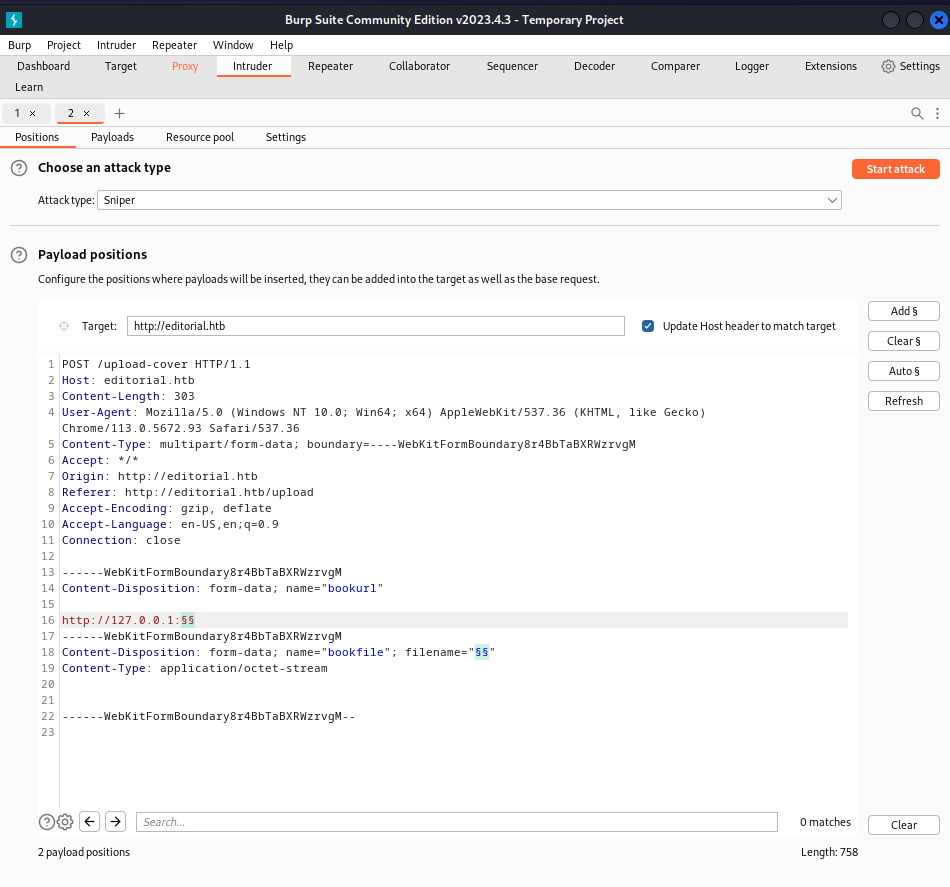Open the Window menu

tap(233, 45)
